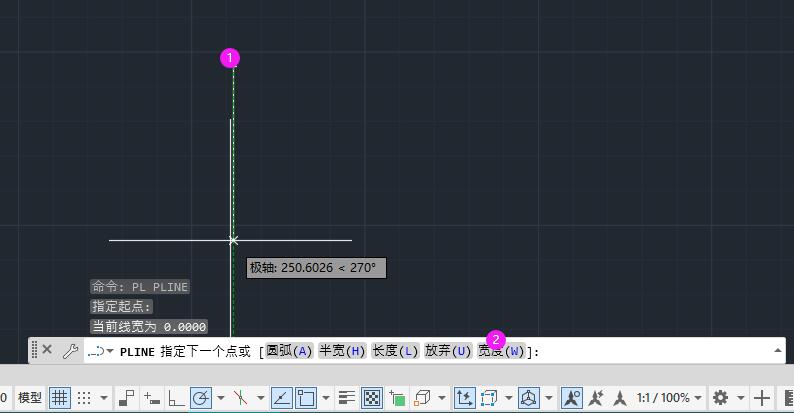The width and height of the screenshot is (794, 413).
Task: Toggle object snap tracking icon
Action: pos(282,398)
